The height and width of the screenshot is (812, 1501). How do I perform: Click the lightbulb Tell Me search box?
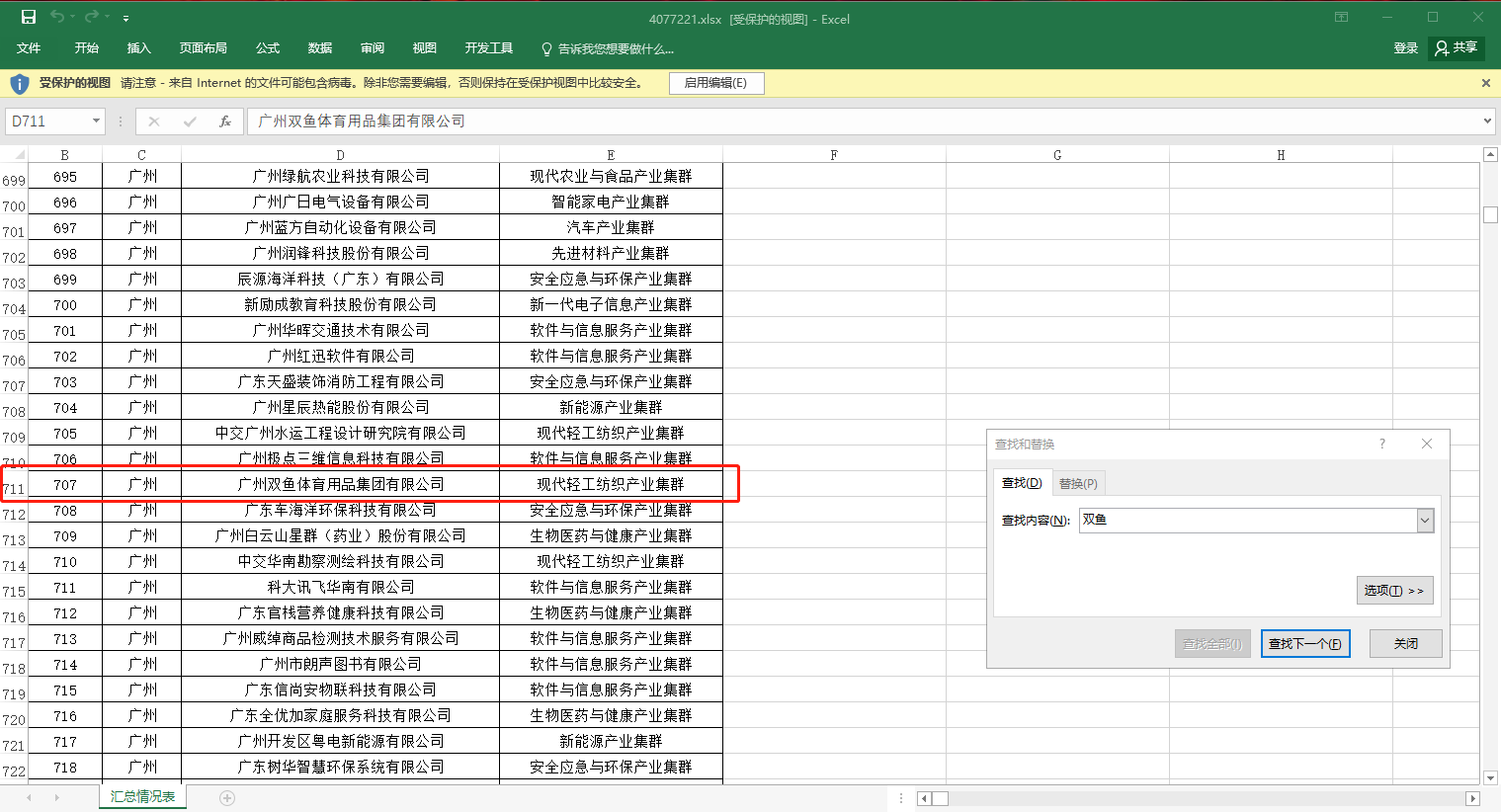tap(607, 48)
